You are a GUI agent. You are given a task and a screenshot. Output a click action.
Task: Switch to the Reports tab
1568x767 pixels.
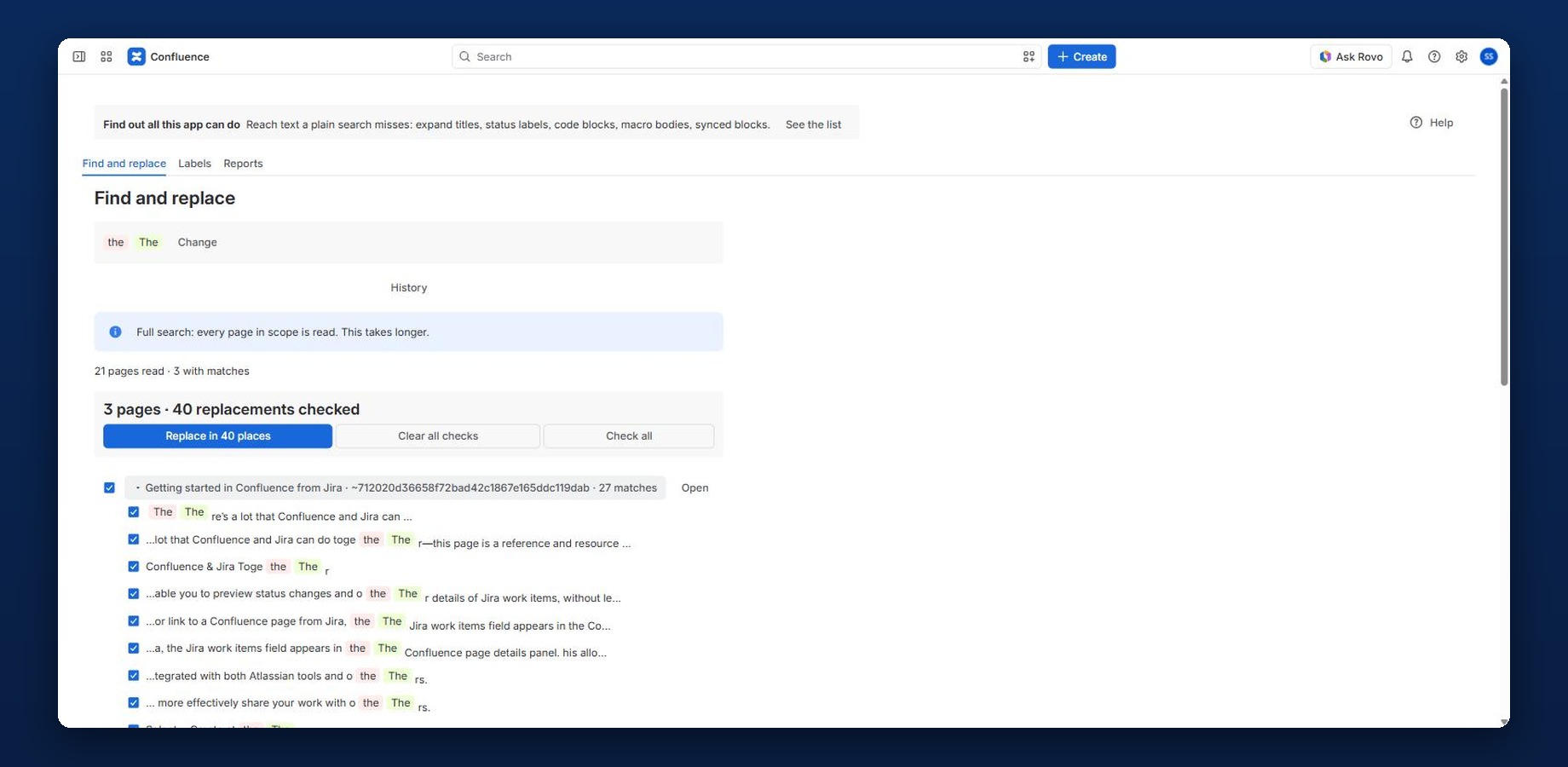point(243,164)
